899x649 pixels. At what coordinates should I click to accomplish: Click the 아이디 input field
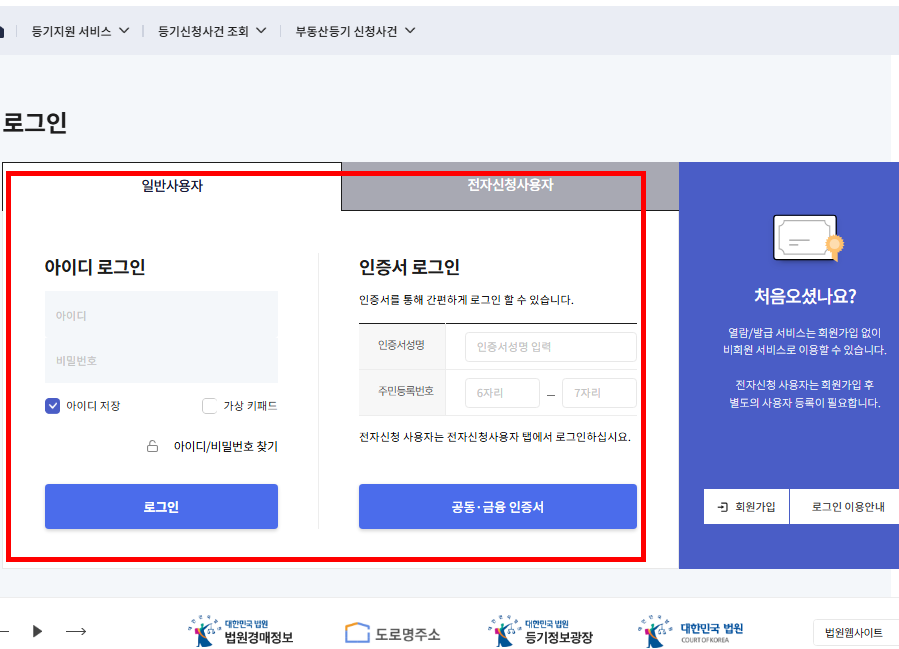(161, 315)
